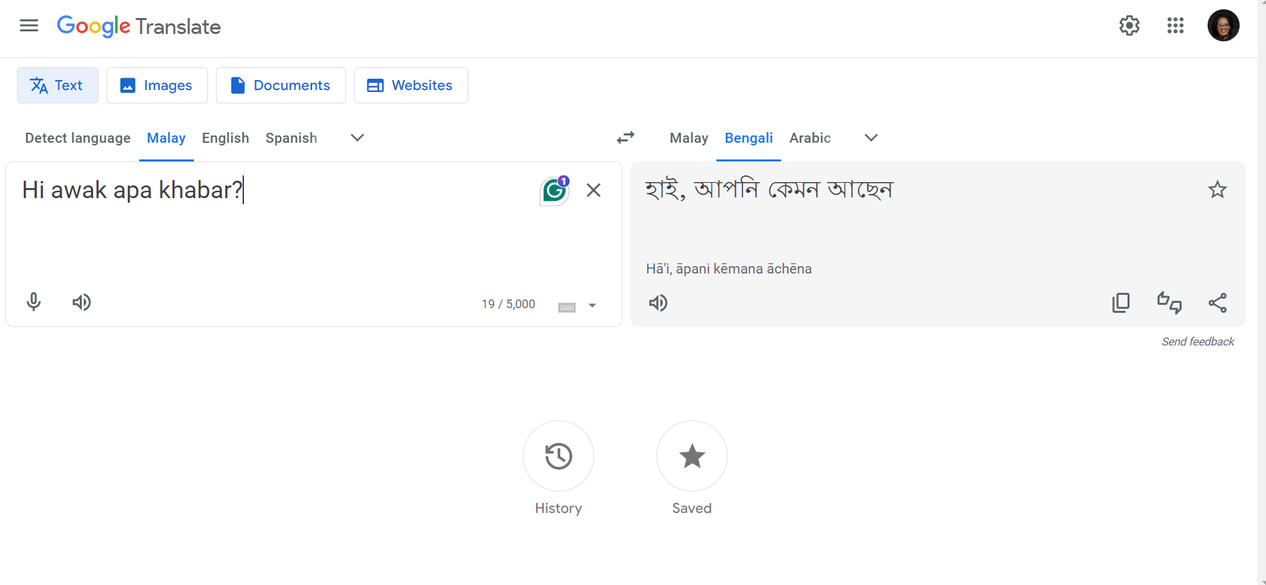Select English as source language
The height and width of the screenshot is (585, 1266).
pos(225,138)
